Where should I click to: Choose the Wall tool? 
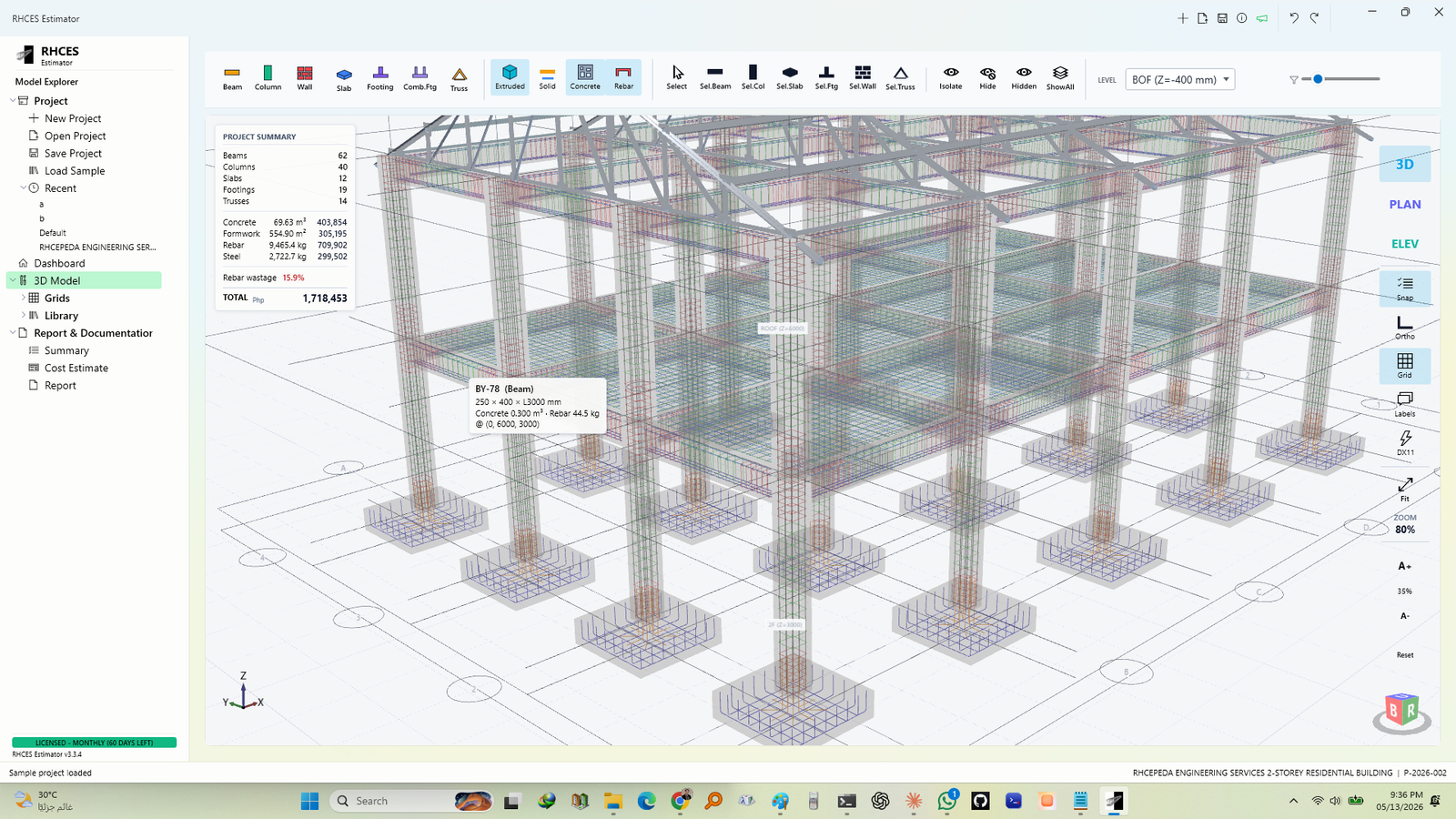(x=305, y=78)
